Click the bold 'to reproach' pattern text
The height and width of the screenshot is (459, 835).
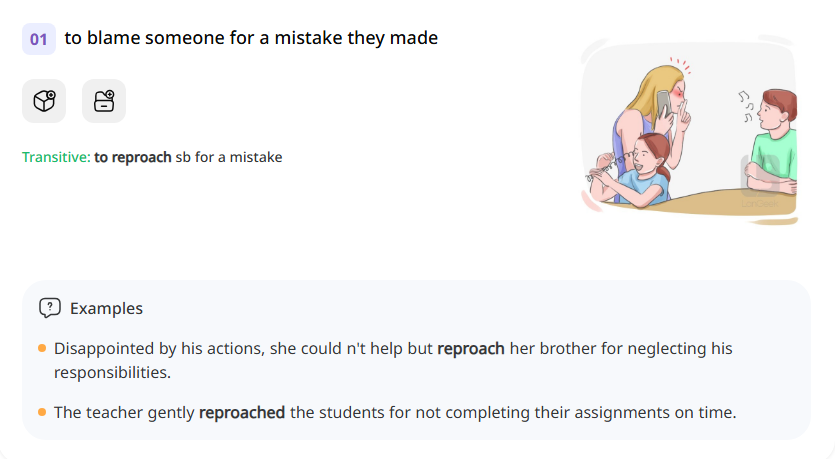coord(133,157)
